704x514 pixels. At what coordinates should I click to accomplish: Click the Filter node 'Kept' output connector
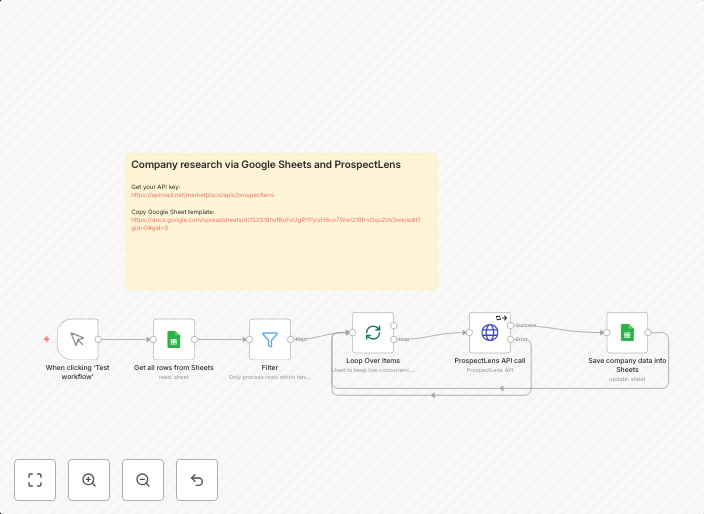[x=290, y=339]
